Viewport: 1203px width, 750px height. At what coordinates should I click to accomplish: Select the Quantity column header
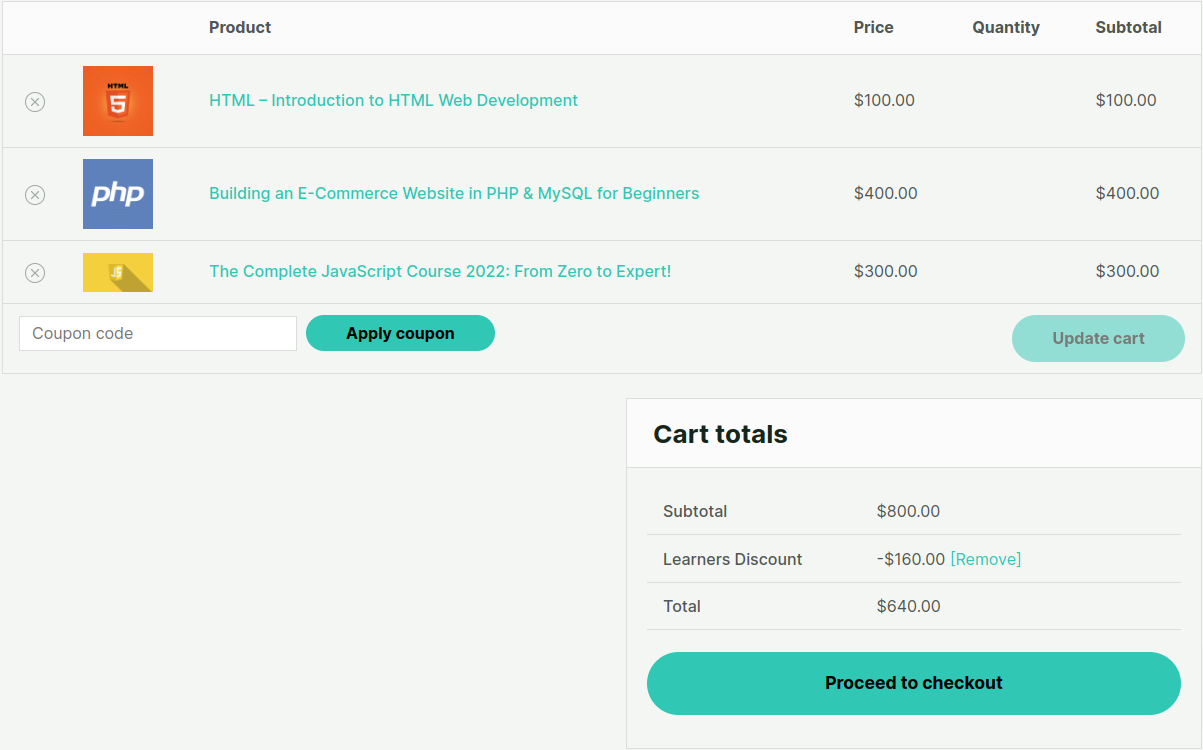coord(1006,27)
